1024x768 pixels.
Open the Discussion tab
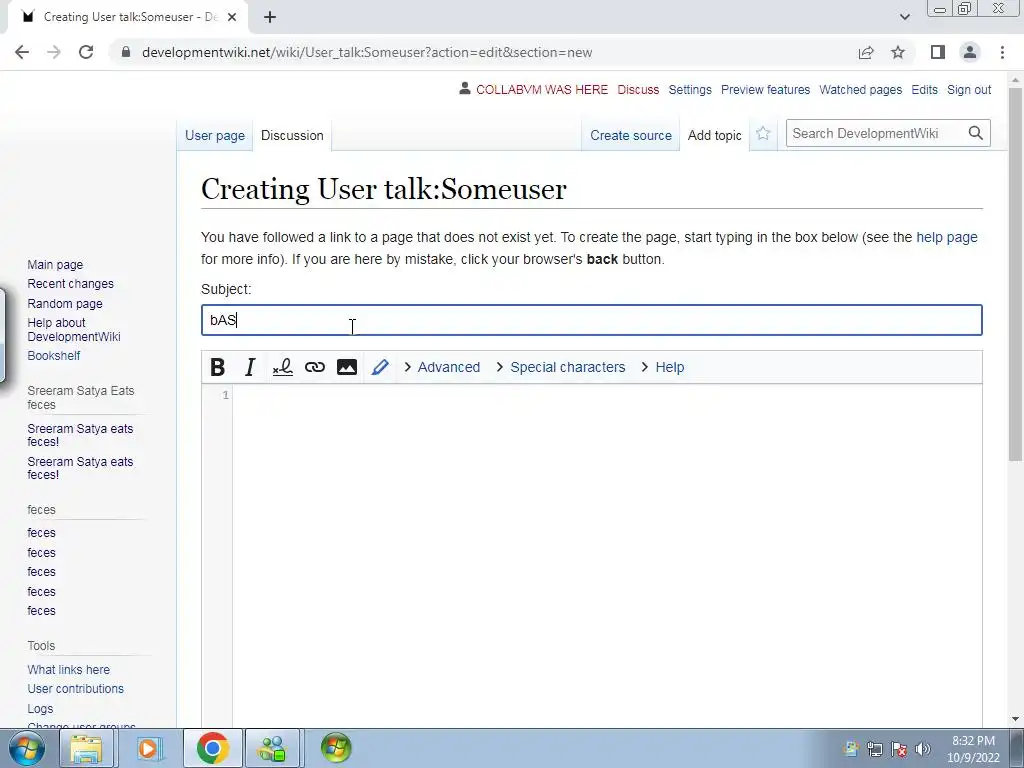point(292,135)
